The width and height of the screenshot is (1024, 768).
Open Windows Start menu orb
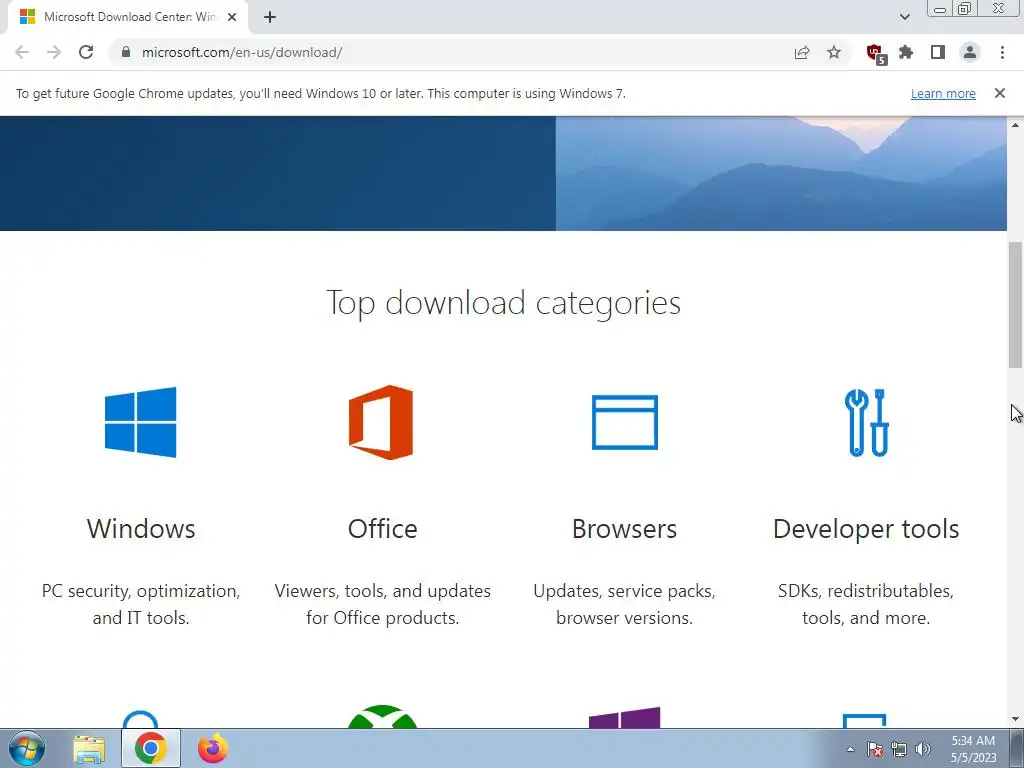[27, 748]
